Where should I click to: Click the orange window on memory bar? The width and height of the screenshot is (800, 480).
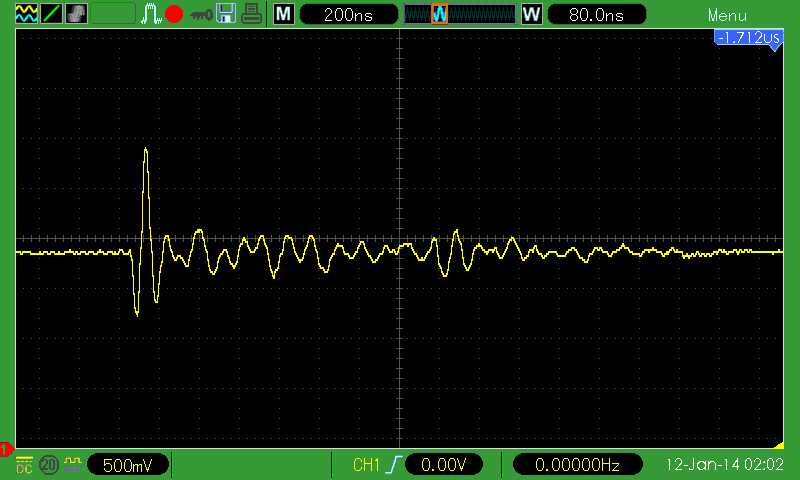439,14
